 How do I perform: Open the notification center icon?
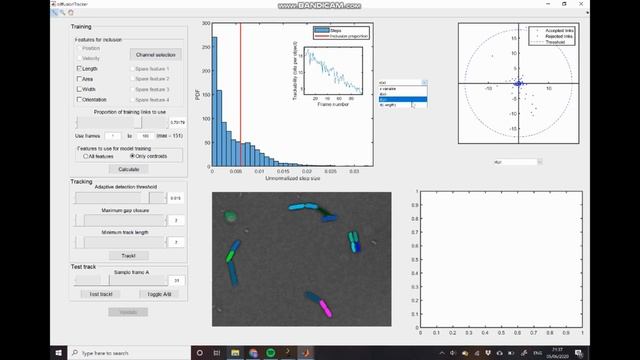tap(579, 353)
